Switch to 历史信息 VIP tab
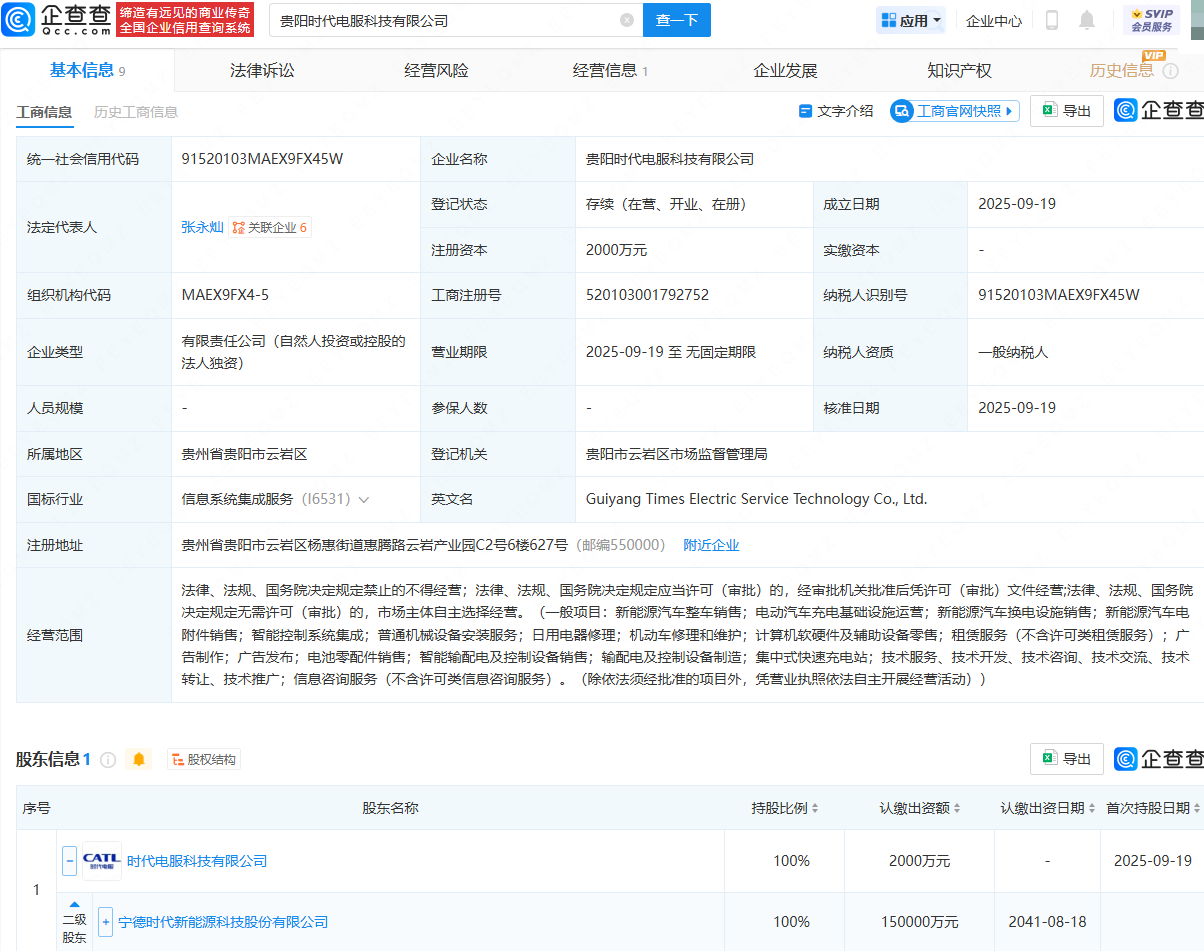This screenshot has width=1204, height=951. coord(1122,71)
